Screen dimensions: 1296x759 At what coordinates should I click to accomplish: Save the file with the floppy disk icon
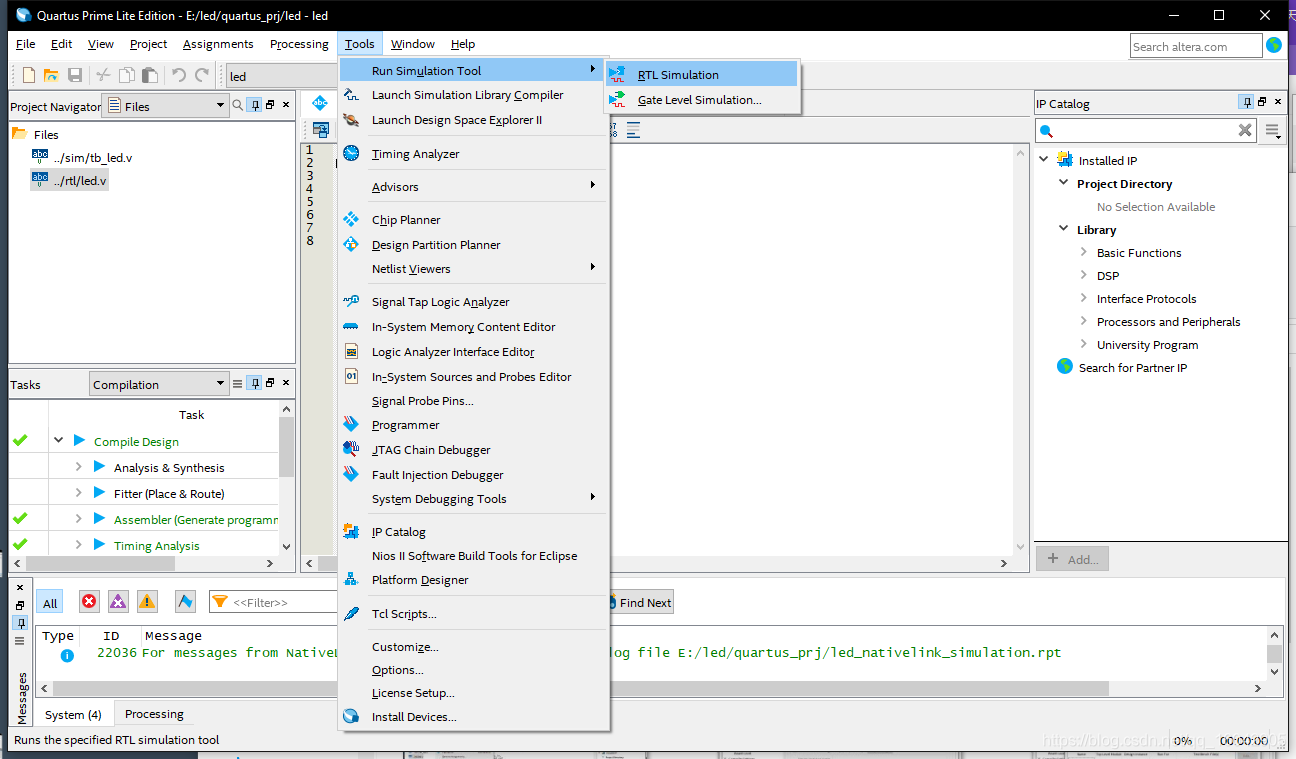pyautogui.click(x=75, y=75)
